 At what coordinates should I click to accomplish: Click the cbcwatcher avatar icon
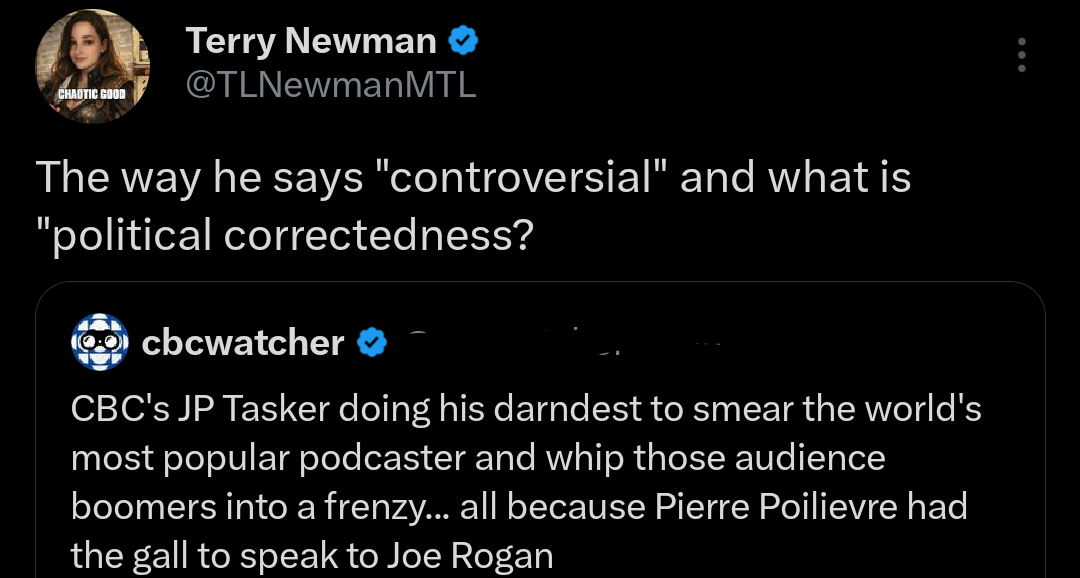[99, 342]
